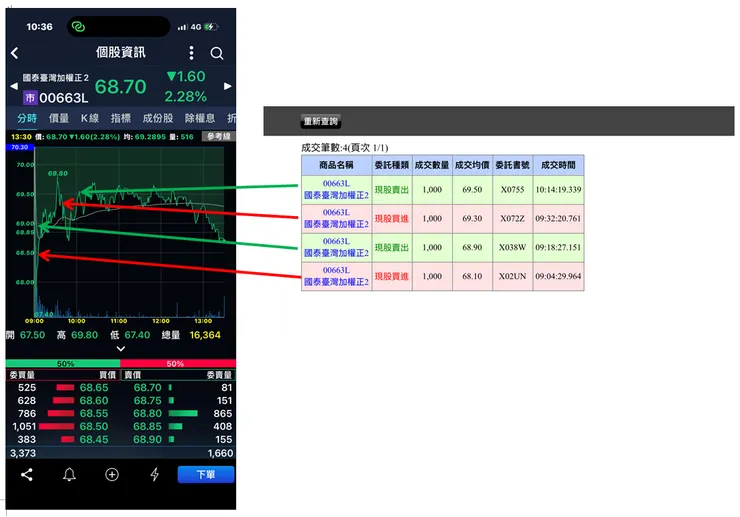The image size is (740, 517).
Task: Tap total ask volume 1,660
Action: point(220,453)
